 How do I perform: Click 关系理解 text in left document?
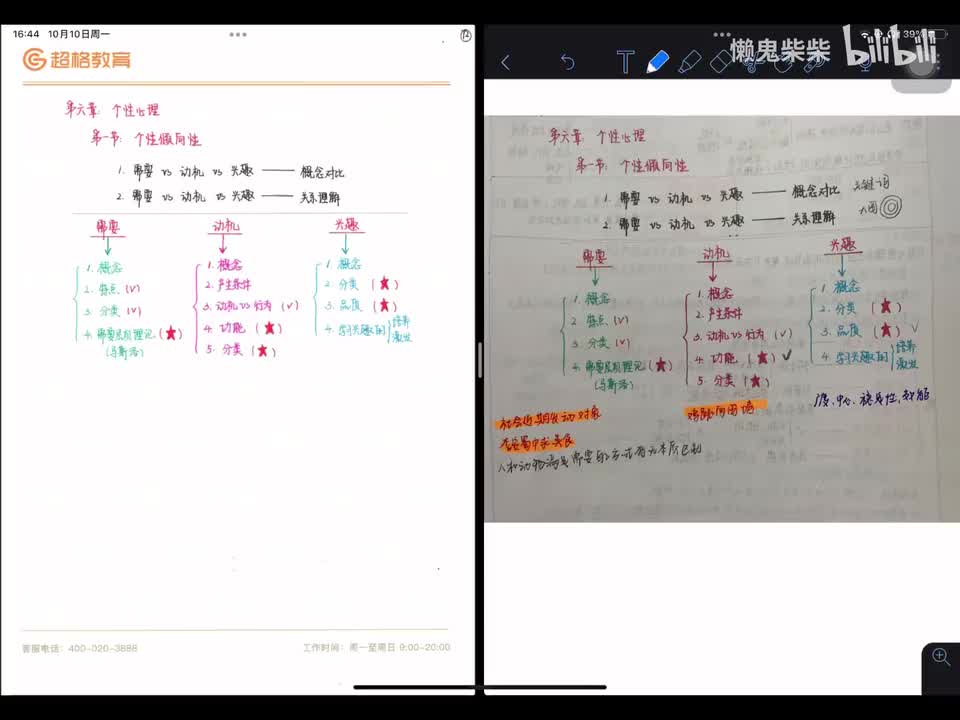point(320,197)
